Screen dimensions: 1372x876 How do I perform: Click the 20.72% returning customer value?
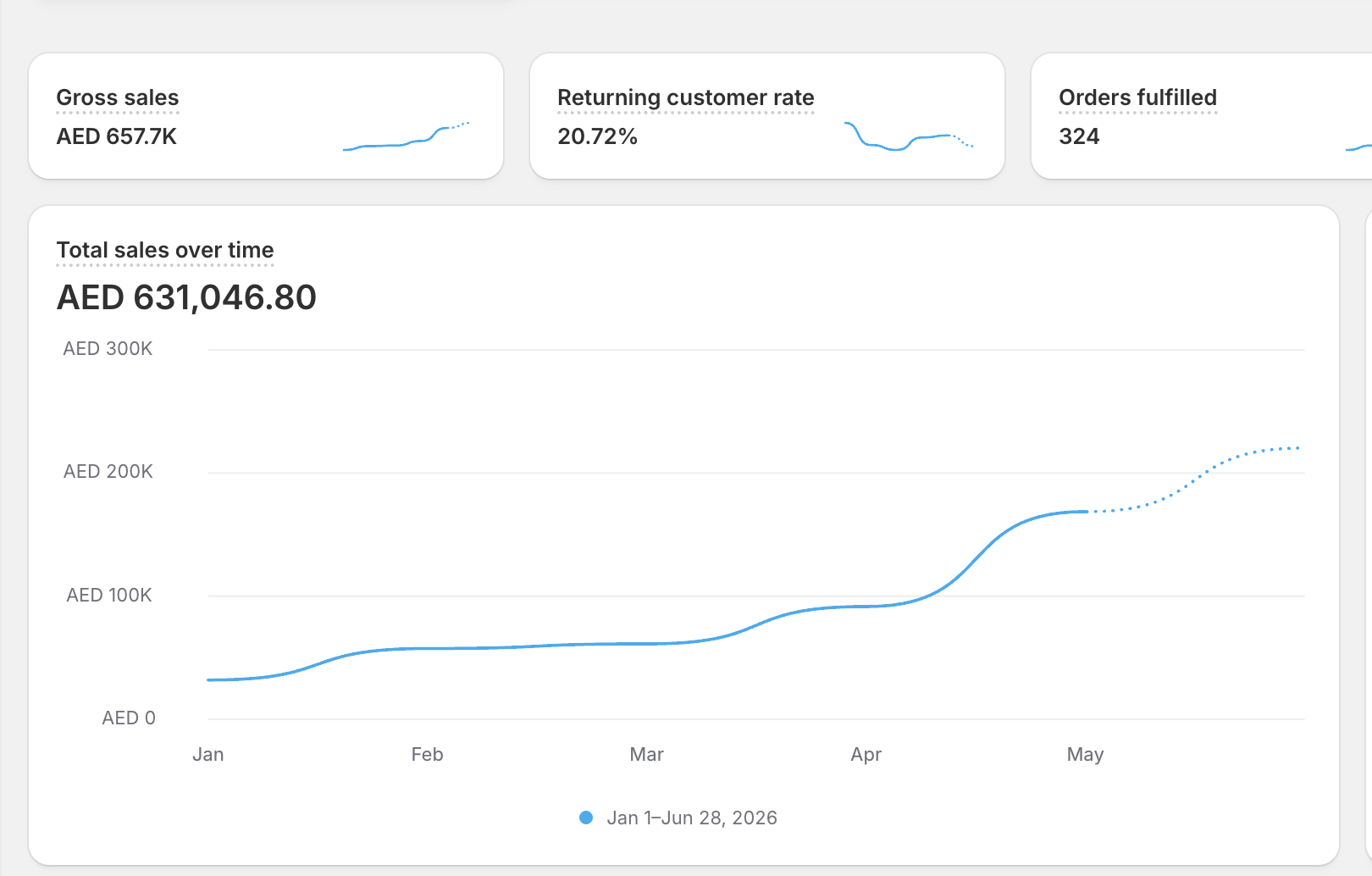(x=598, y=136)
